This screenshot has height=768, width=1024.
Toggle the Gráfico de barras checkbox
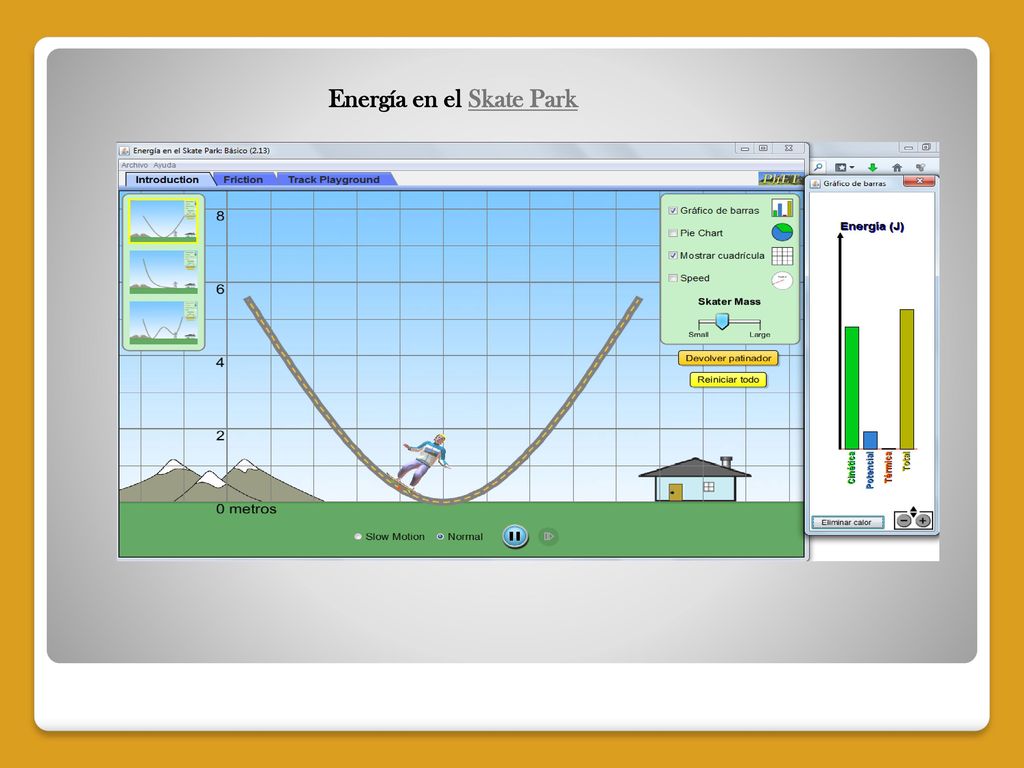pos(673,210)
